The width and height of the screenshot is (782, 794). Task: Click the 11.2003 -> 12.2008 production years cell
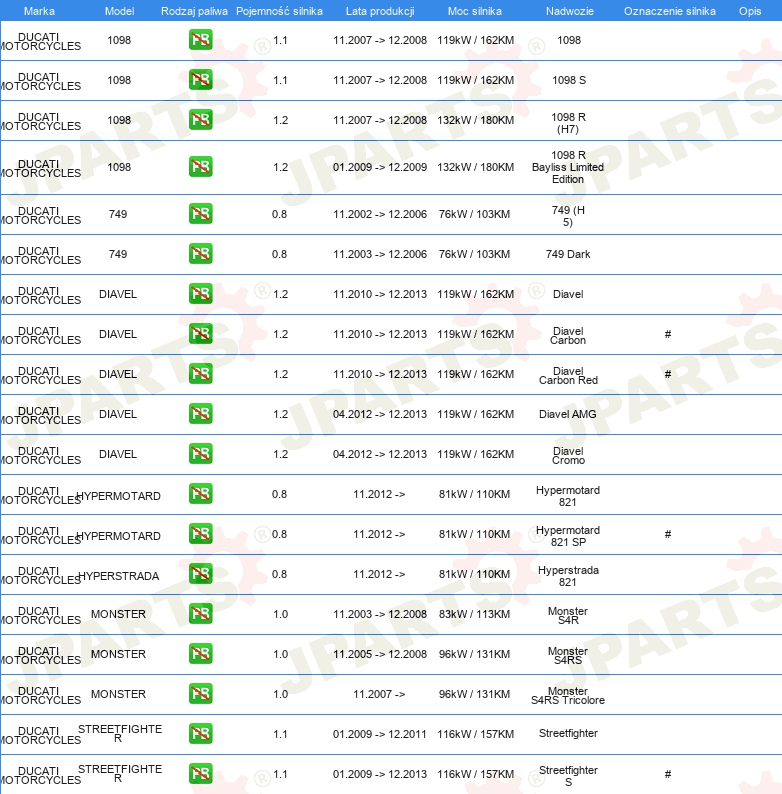tap(380, 614)
